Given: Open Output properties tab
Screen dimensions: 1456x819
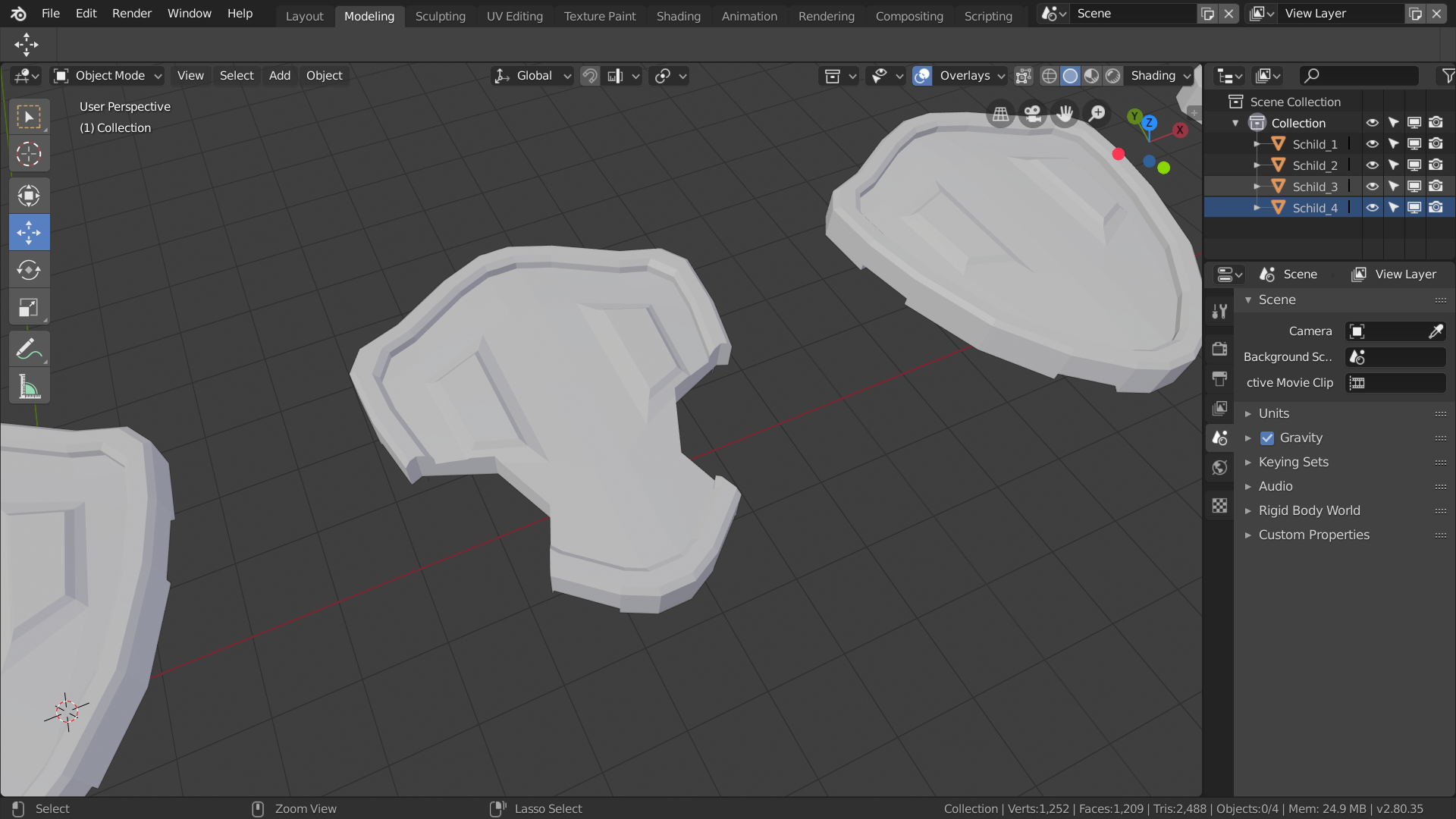Looking at the screenshot, I should (1219, 378).
